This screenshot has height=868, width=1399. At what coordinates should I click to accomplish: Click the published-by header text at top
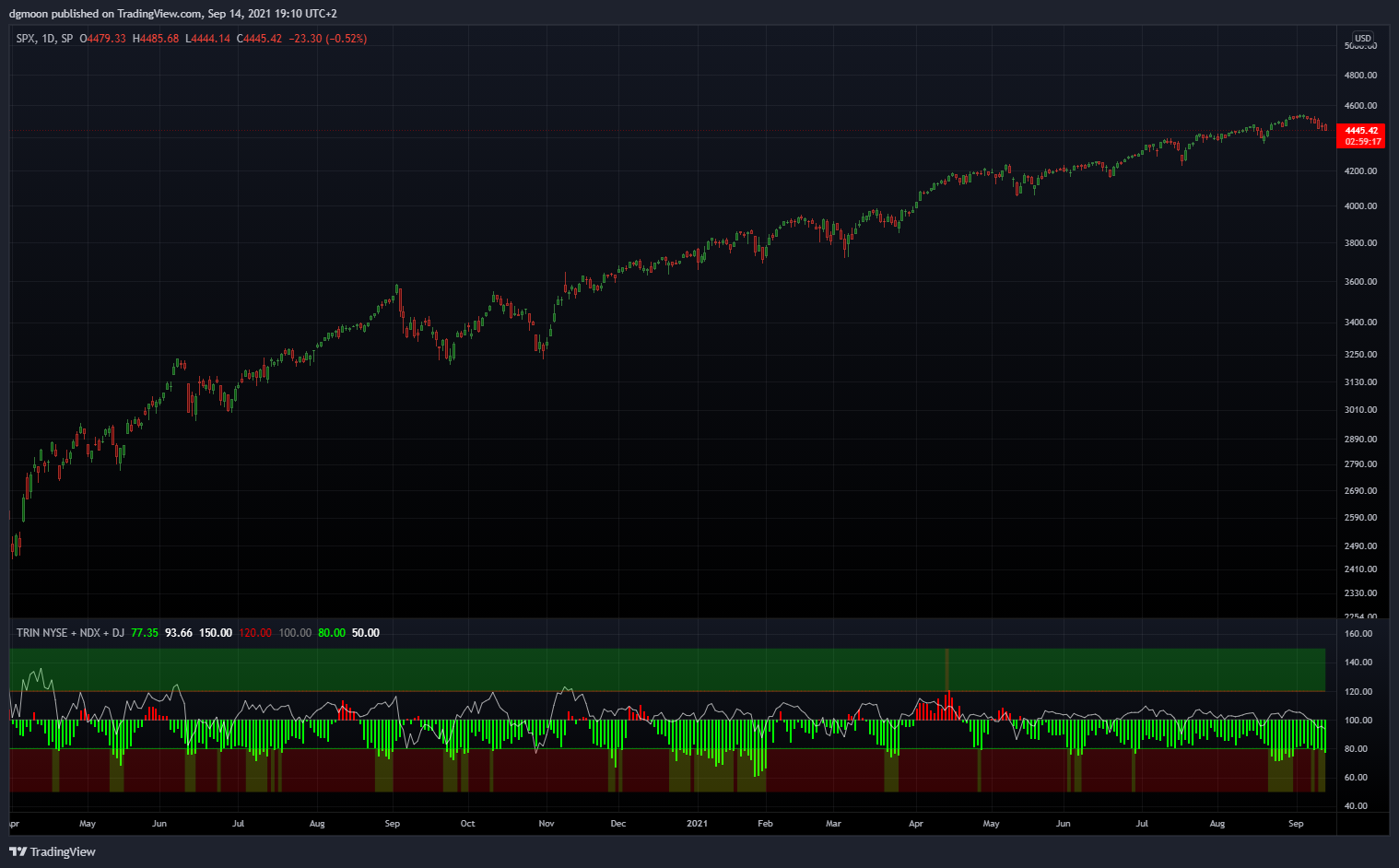tap(173, 14)
